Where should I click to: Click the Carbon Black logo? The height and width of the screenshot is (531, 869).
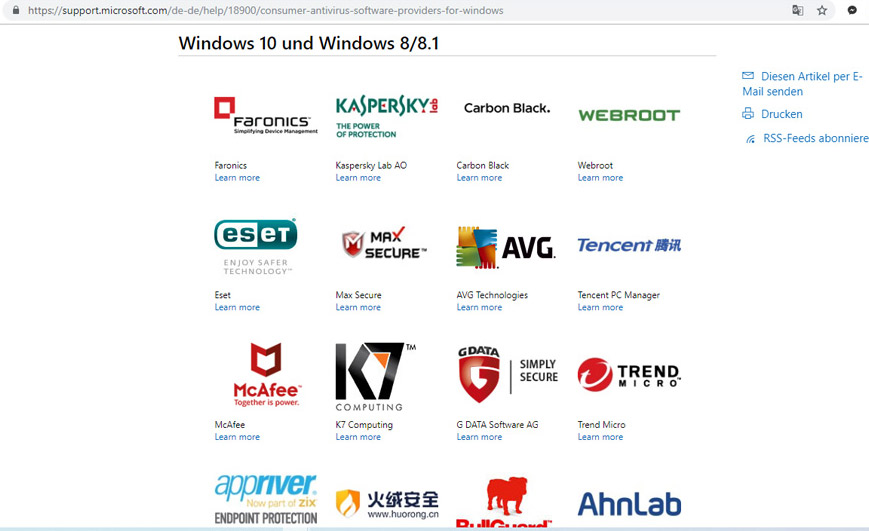(x=507, y=108)
